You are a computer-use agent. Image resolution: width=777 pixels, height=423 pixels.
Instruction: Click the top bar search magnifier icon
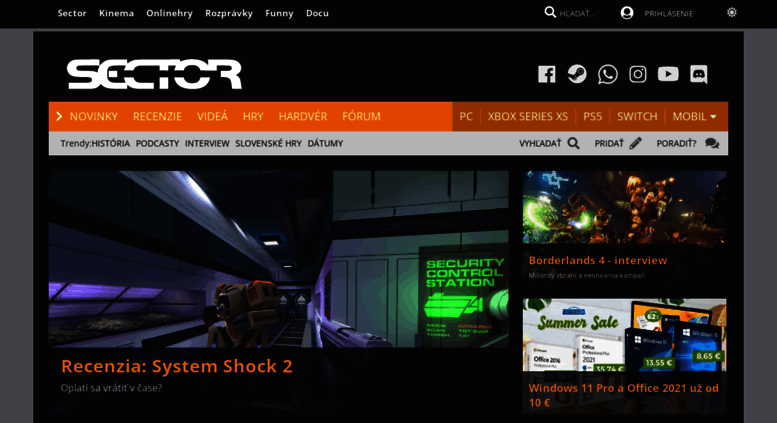tap(550, 12)
